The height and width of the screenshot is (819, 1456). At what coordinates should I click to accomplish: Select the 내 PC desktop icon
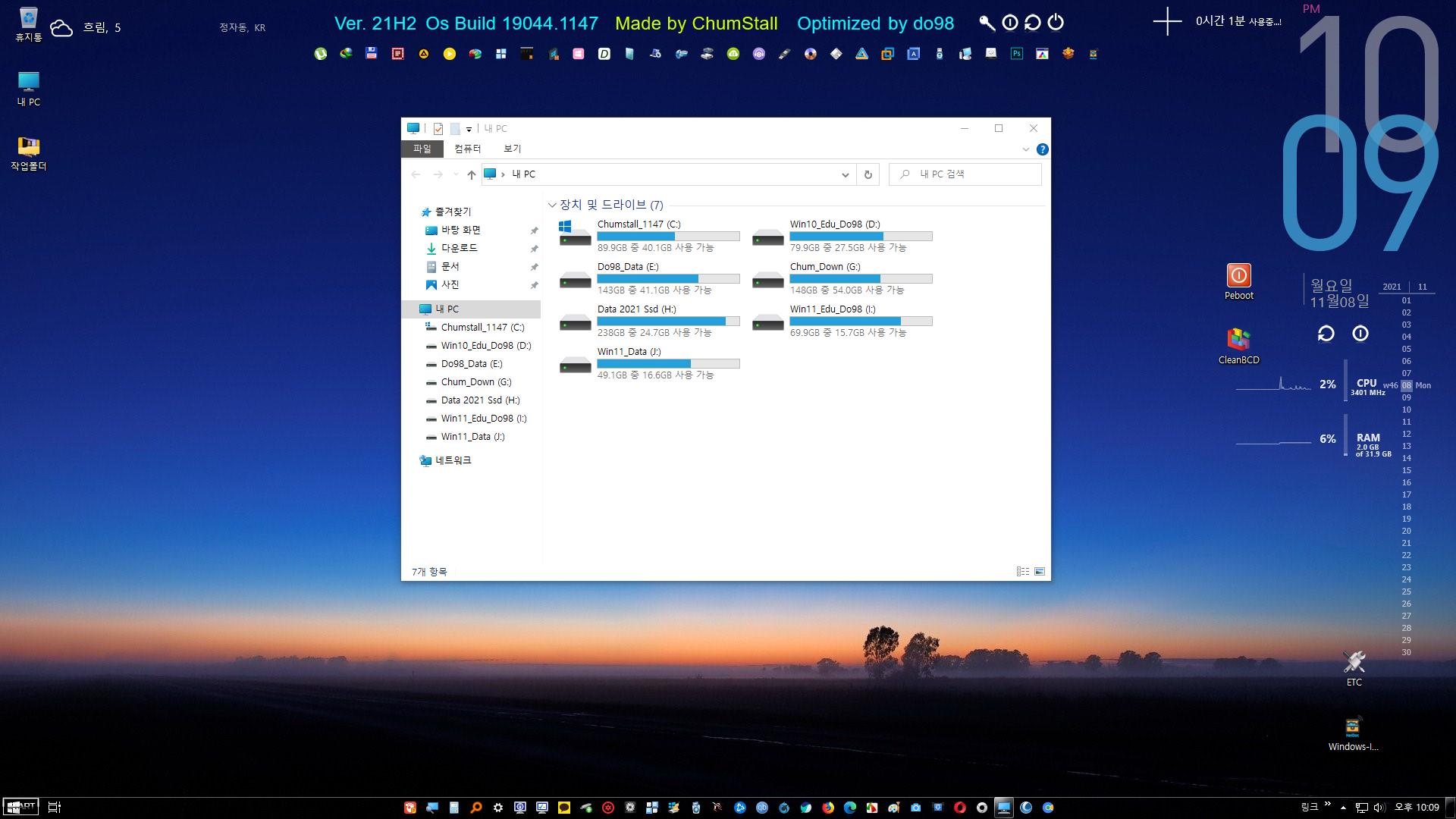(29, 89)
